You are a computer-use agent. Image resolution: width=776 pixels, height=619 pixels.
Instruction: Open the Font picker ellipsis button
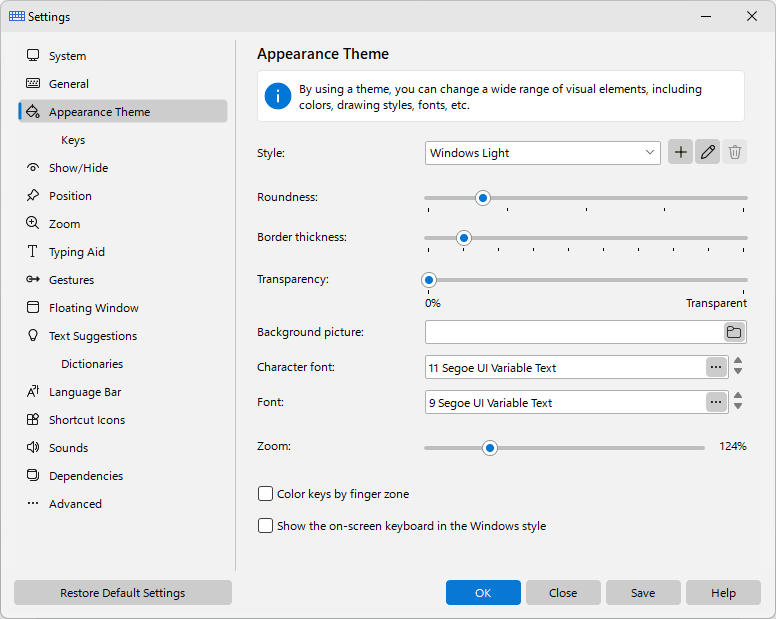716,402
